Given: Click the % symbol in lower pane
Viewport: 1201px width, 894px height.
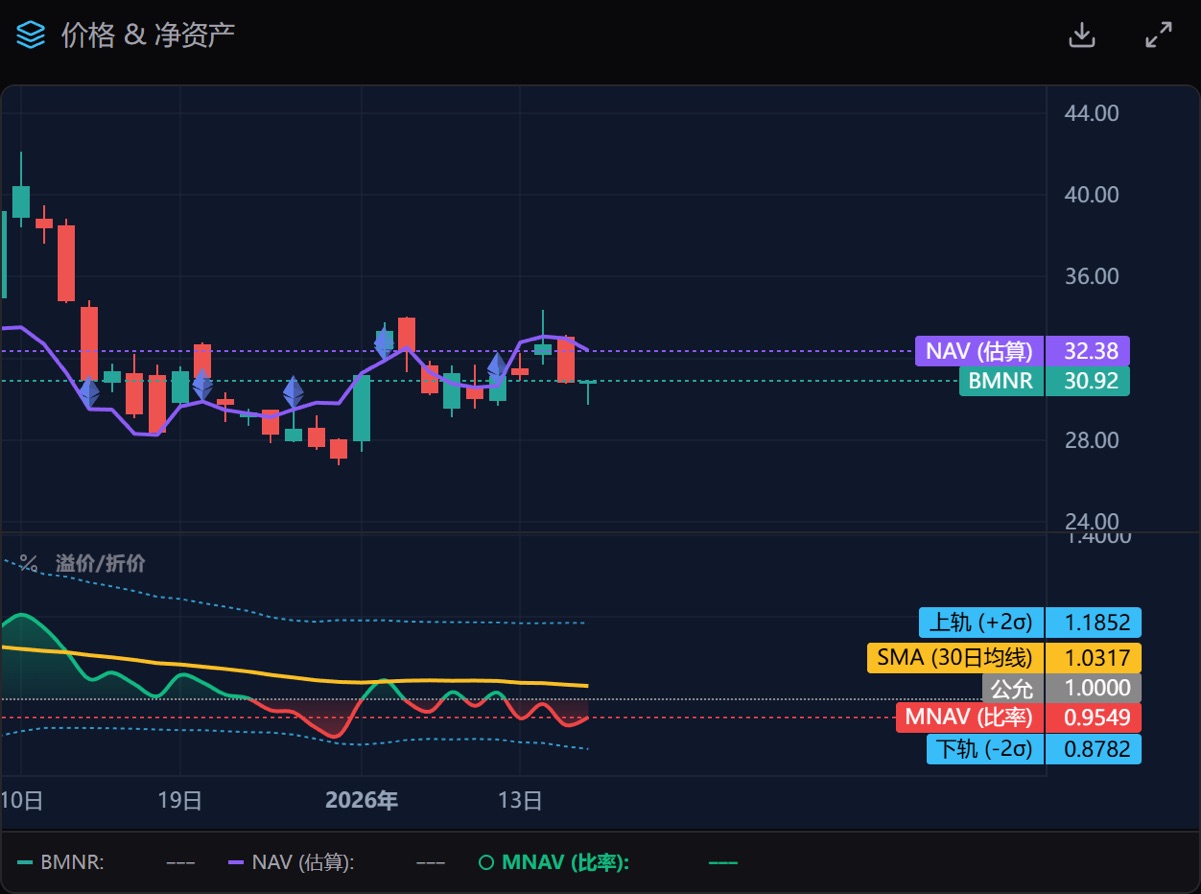Looking at the screenshot, I should click(28, 564).
